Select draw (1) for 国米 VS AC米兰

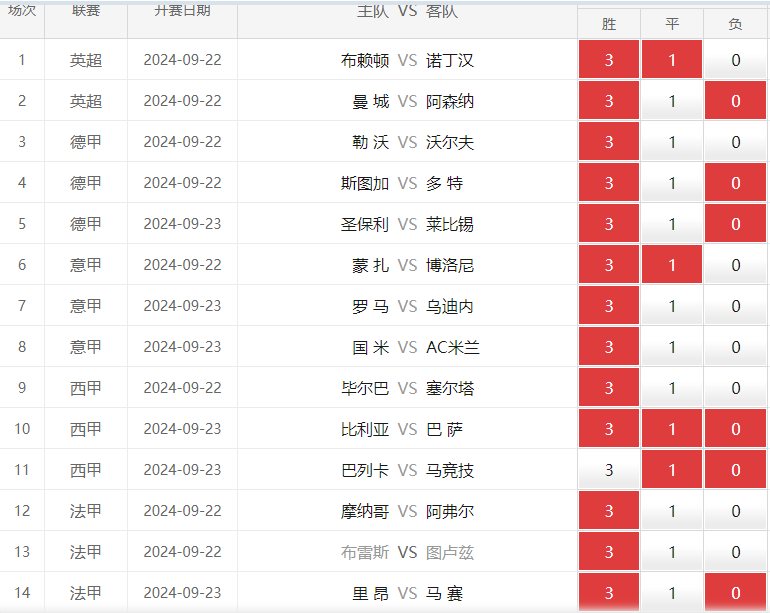coord(672,347)
